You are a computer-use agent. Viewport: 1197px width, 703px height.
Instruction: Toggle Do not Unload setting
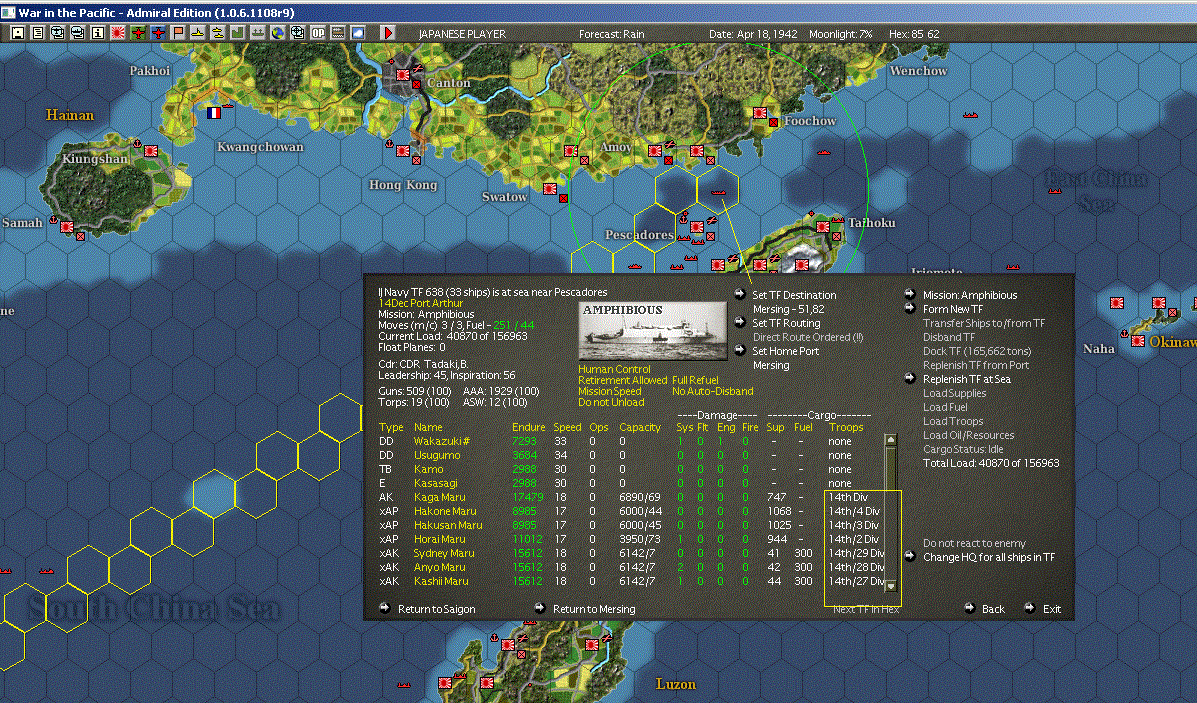611,402
